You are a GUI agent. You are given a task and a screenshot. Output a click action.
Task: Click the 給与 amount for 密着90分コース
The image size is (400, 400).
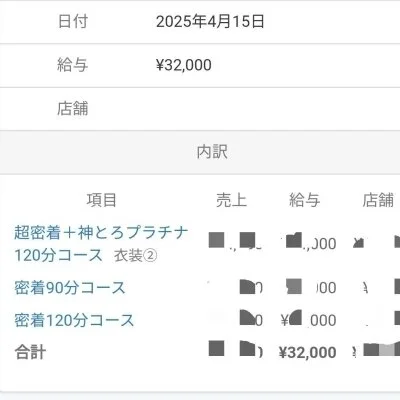coord(311,287)
